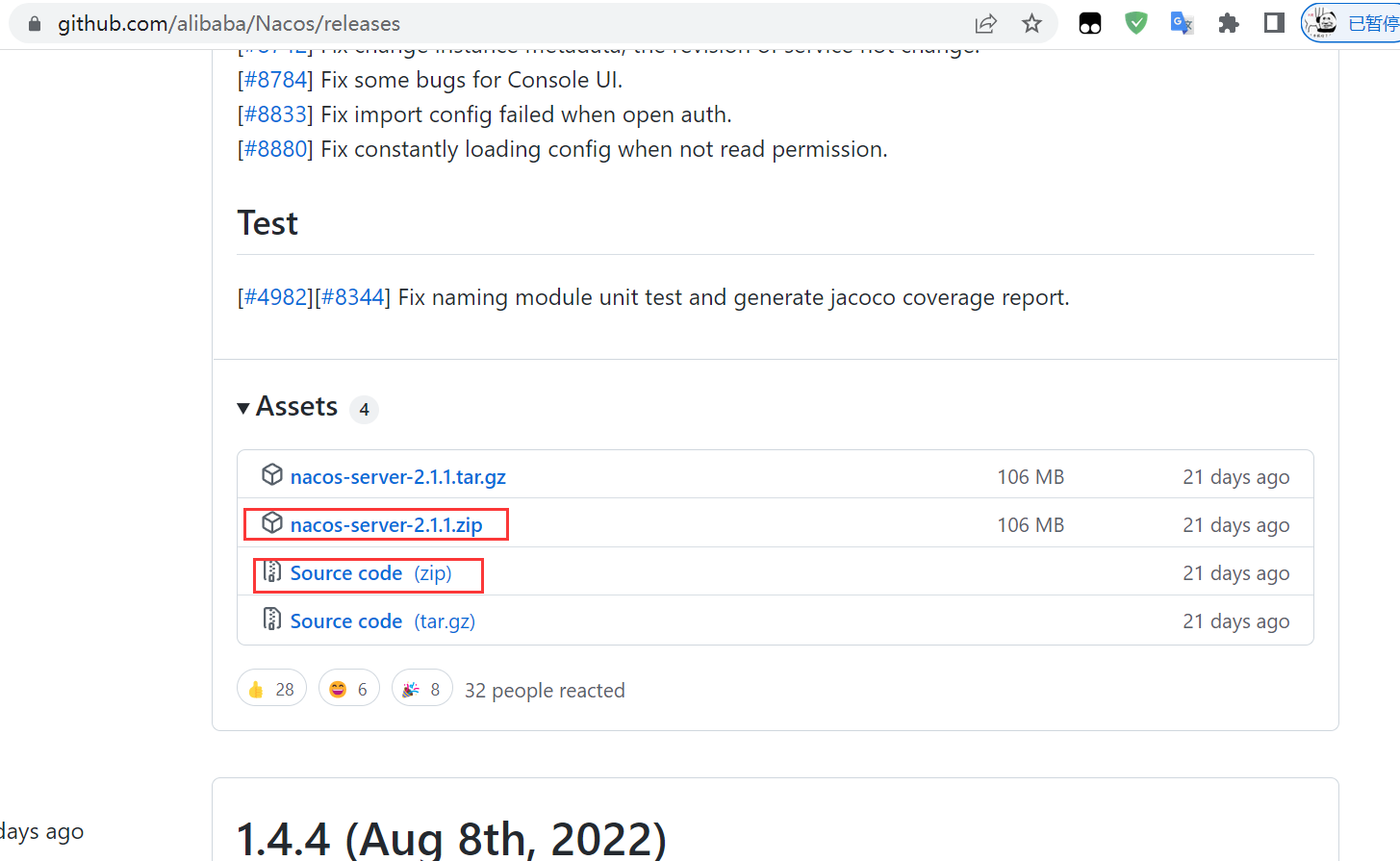Viewport: 1400px width, 861px height.
Task: Click the text 'Fix import config failed when open auth.'
Action: (526, 114)
